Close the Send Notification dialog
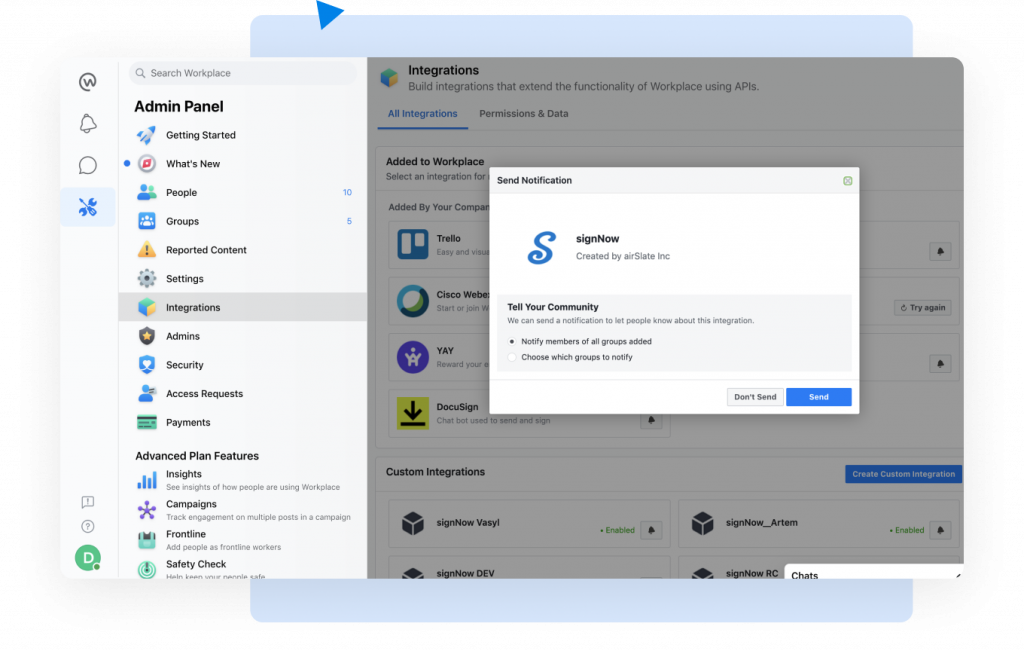 tap(847, 181)
